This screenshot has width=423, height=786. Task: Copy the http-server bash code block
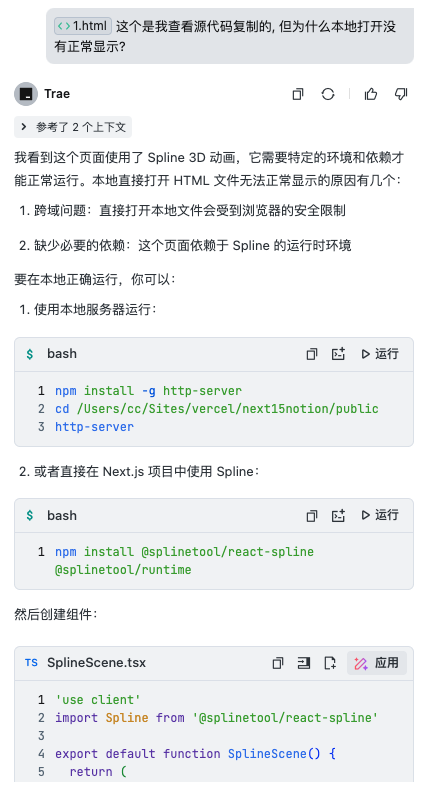(x=312, y=354)
